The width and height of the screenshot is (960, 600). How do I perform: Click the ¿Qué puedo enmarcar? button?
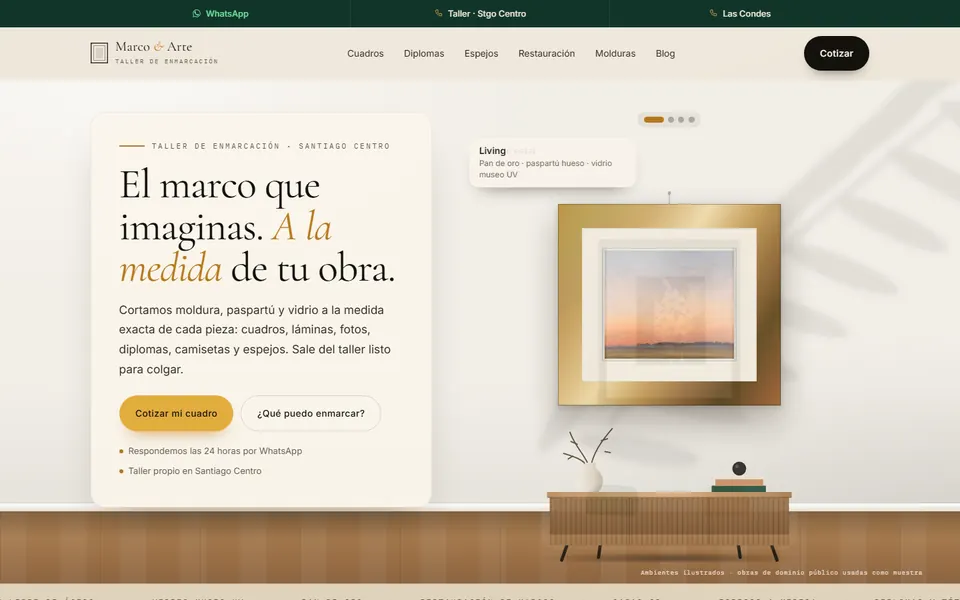click(311, 413)
